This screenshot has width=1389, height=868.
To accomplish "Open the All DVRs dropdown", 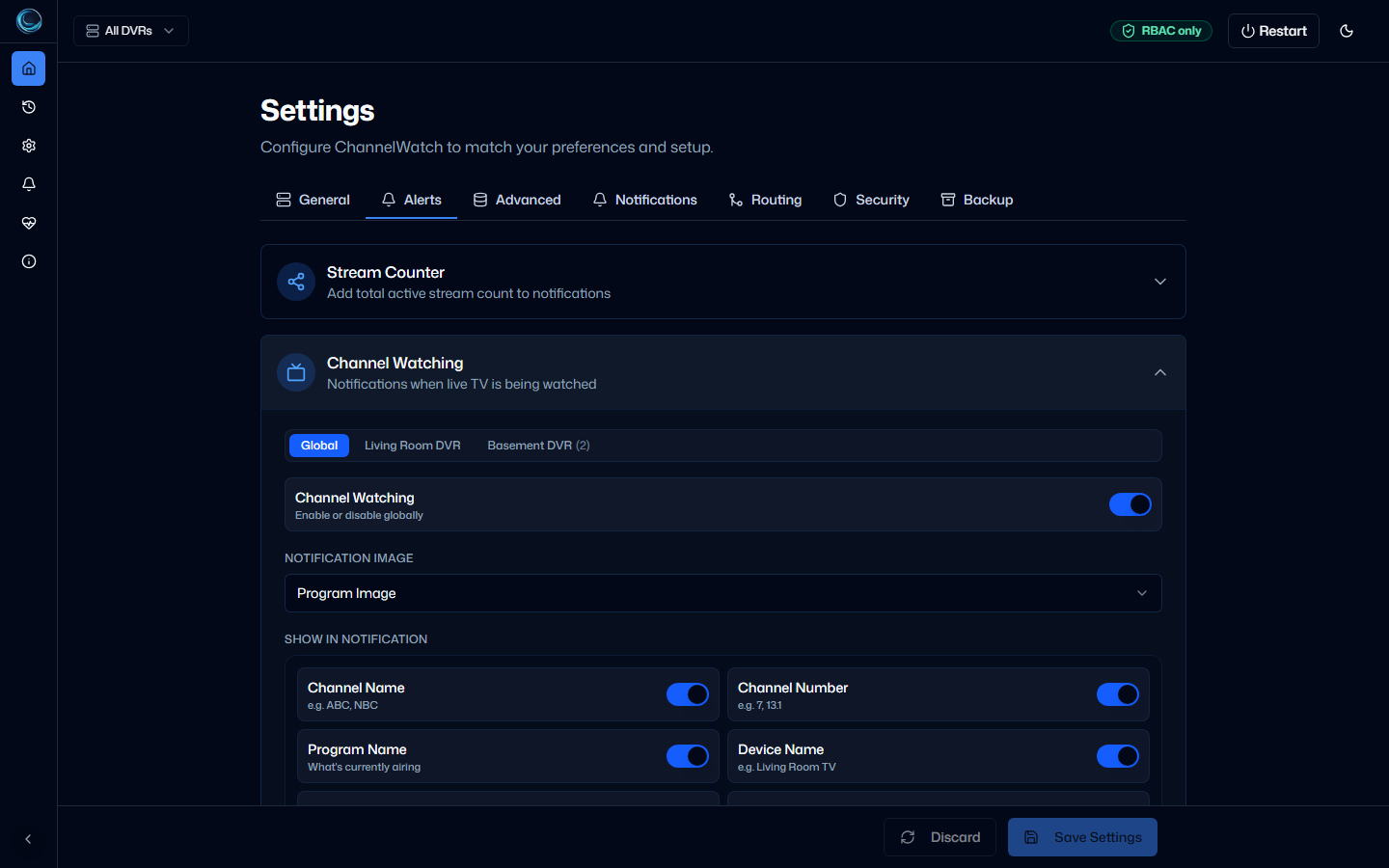I will coord(131,31).
